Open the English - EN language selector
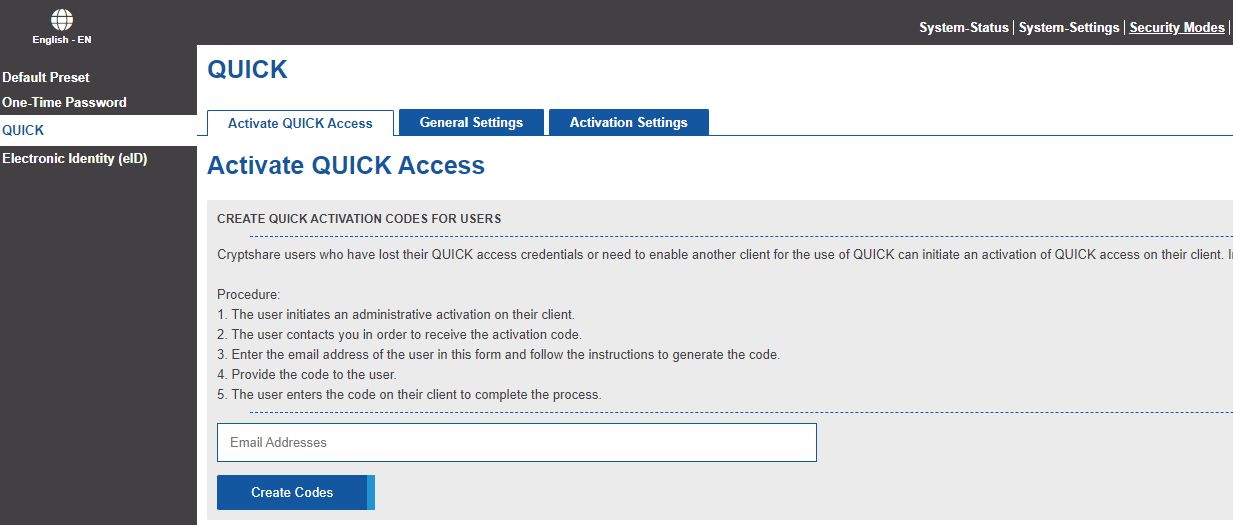The height and width of the screenshot is (525, 1233). coord(62,40)
